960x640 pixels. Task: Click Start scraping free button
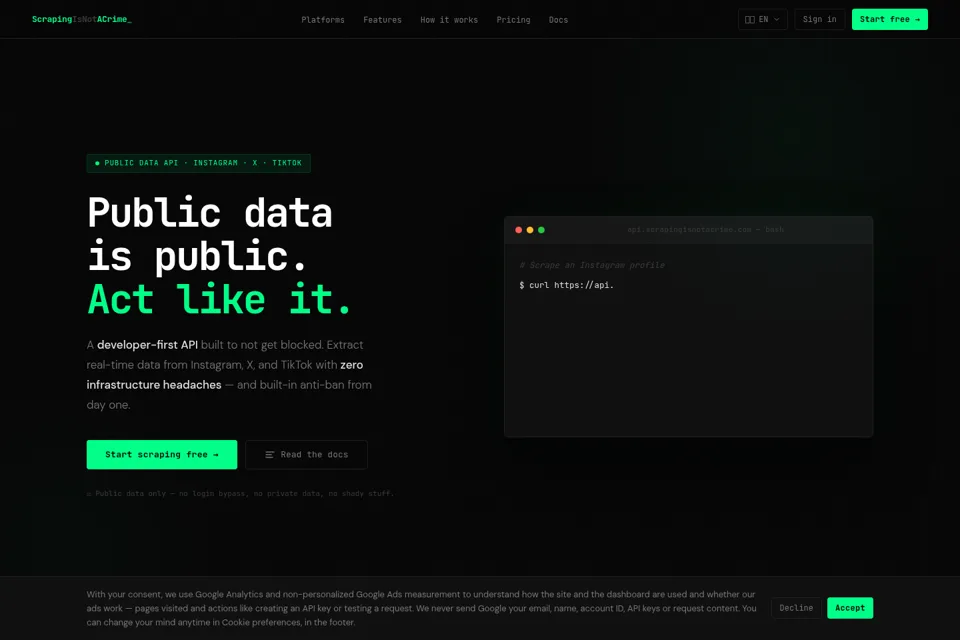162,454
